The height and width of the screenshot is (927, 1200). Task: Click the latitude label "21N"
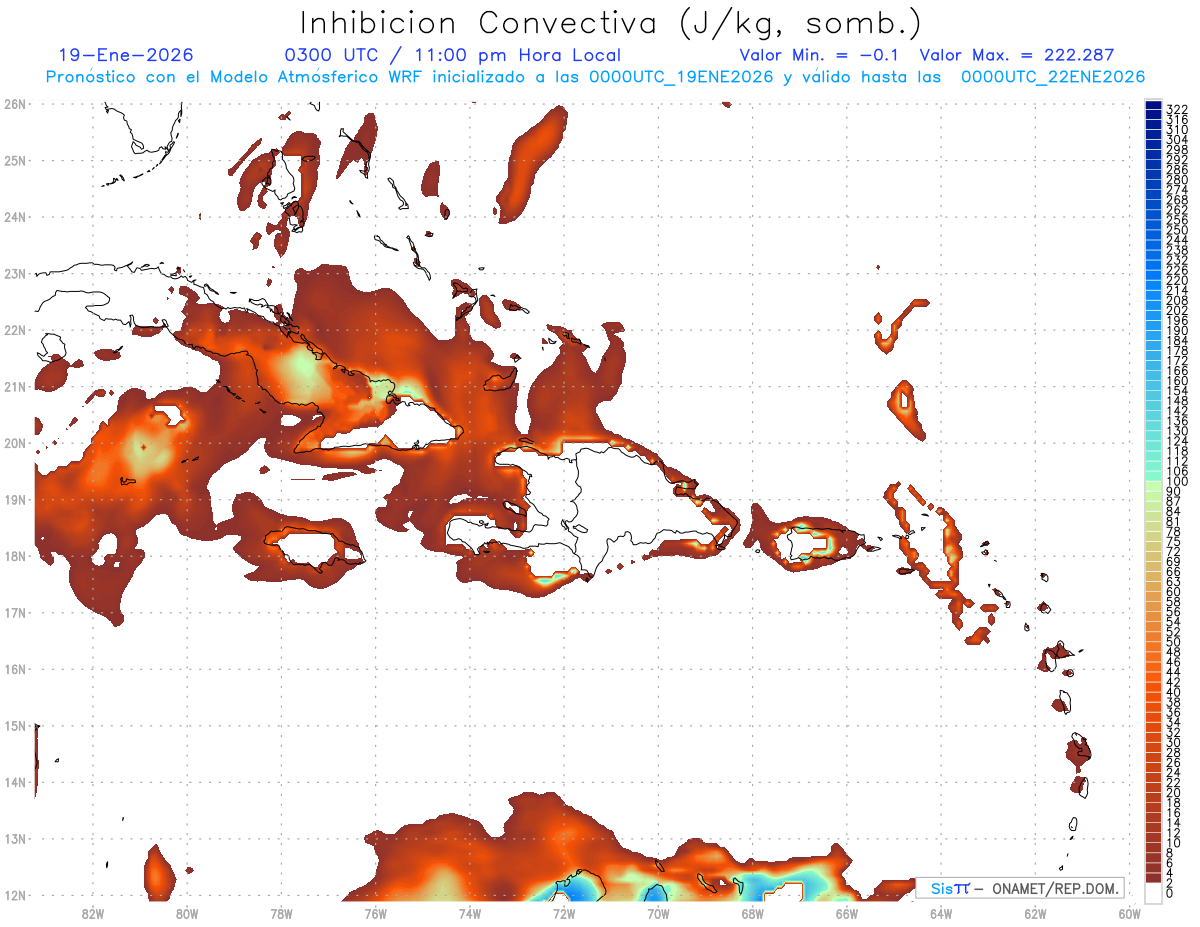click(14, 386)
